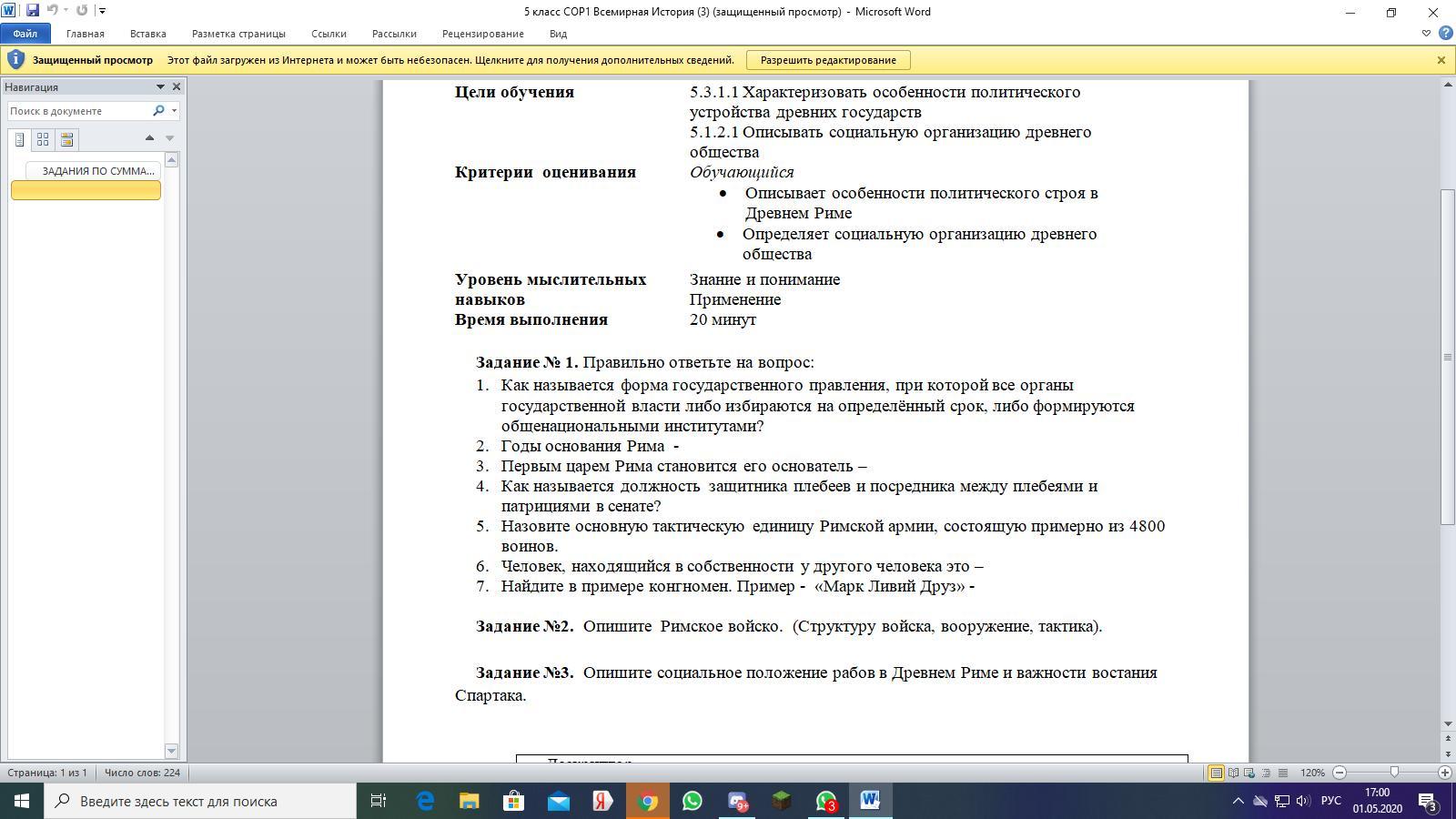Open Microsoft Store from the taskbar
Screen dimensions: 1456x819
513,801
